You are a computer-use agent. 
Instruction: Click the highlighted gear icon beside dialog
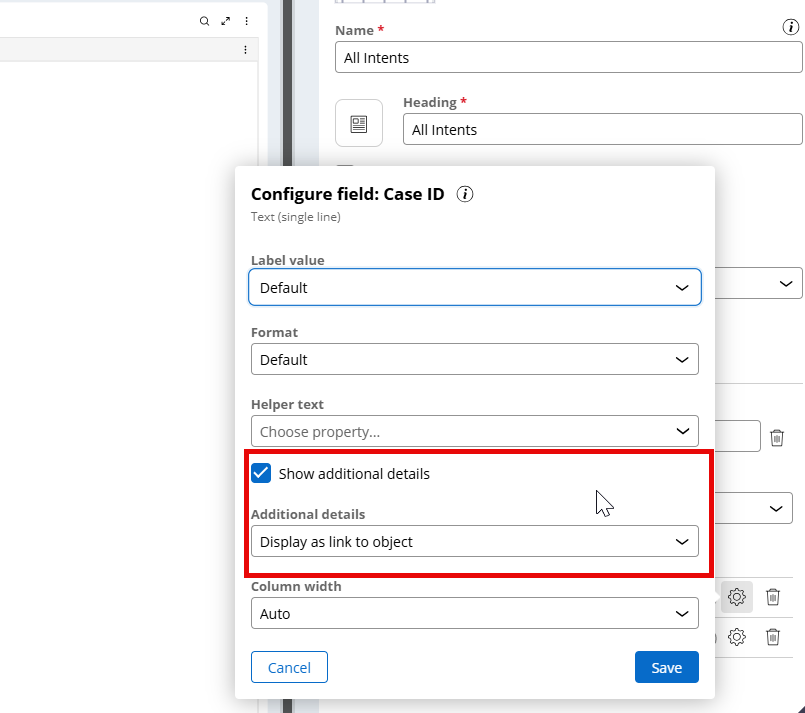737,597
